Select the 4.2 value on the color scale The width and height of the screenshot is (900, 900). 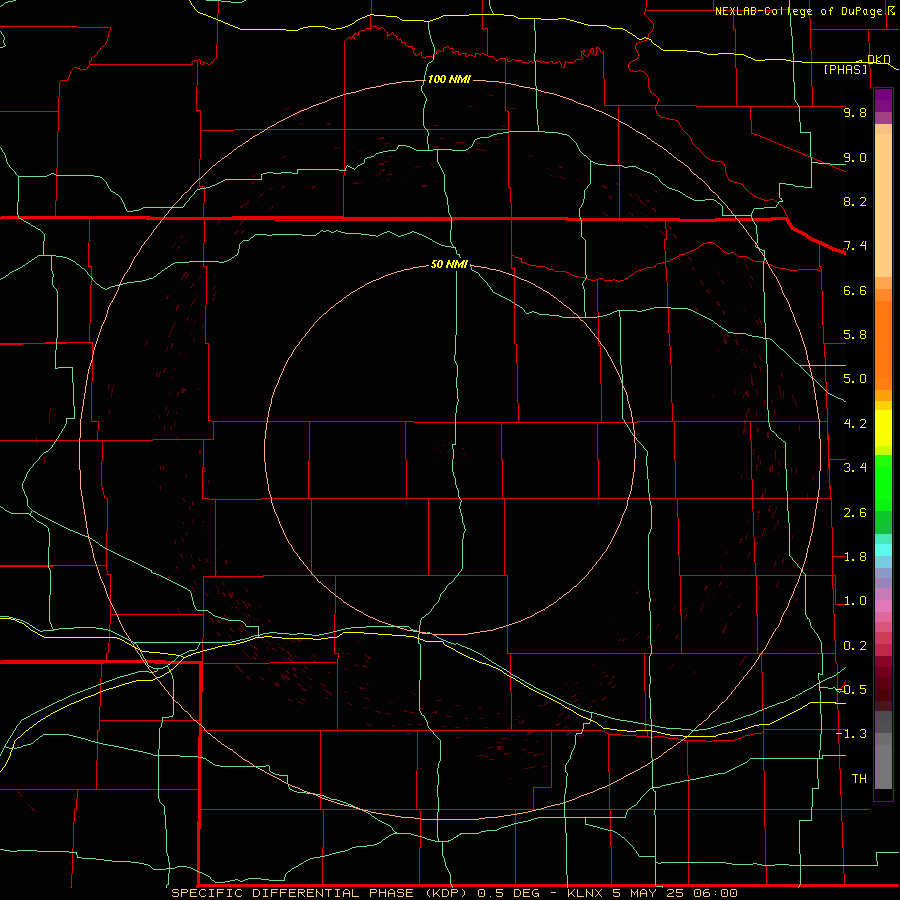pyautogui.click(x=855, y=424)
